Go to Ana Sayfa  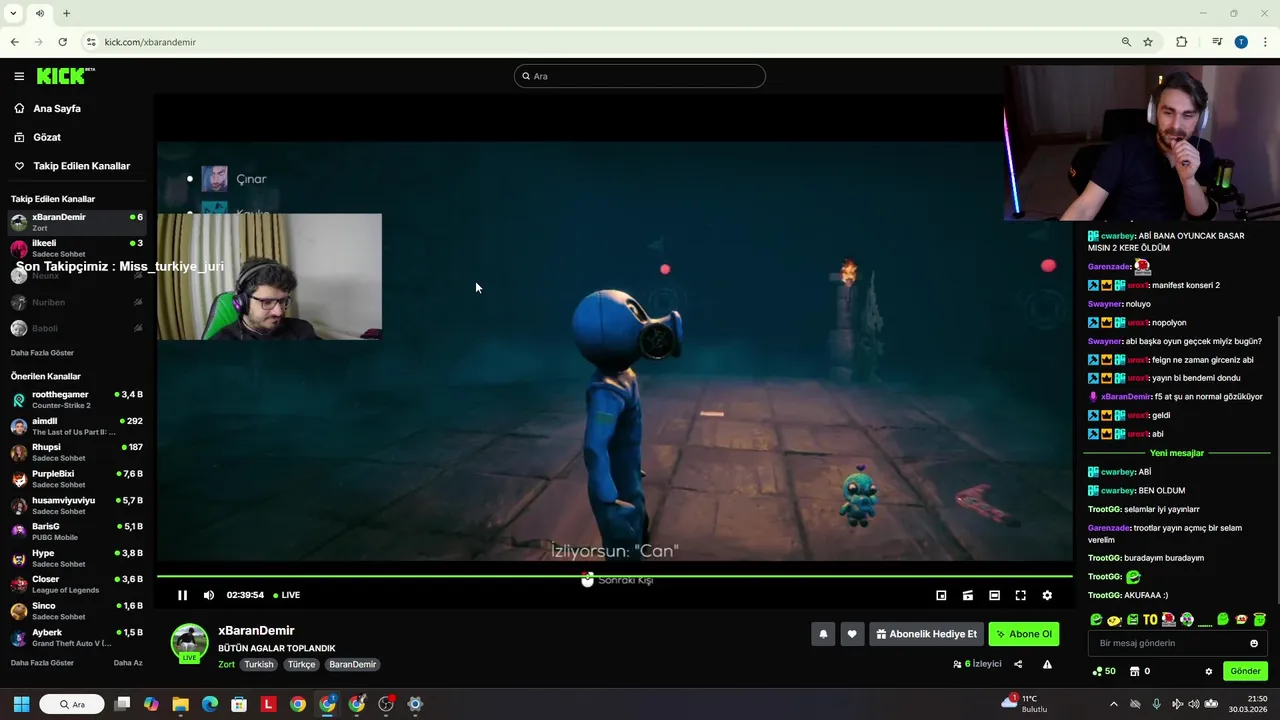tap(57, 108)
